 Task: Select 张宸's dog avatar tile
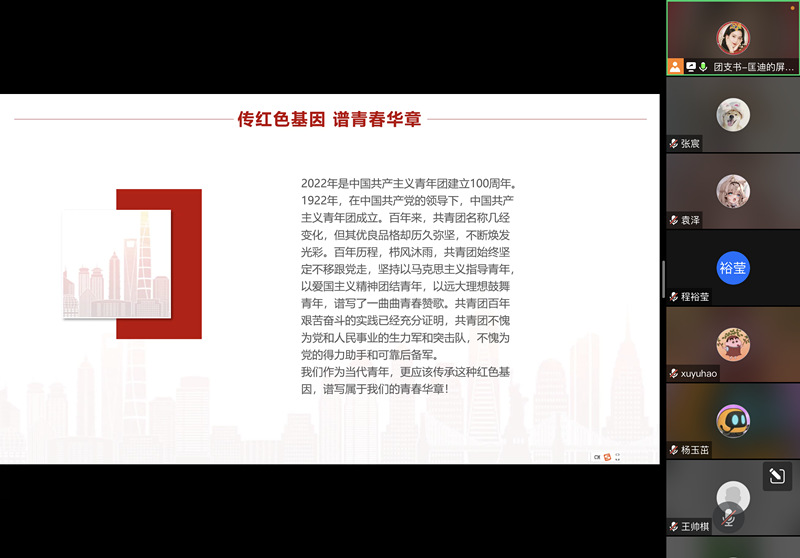(733, 113)
